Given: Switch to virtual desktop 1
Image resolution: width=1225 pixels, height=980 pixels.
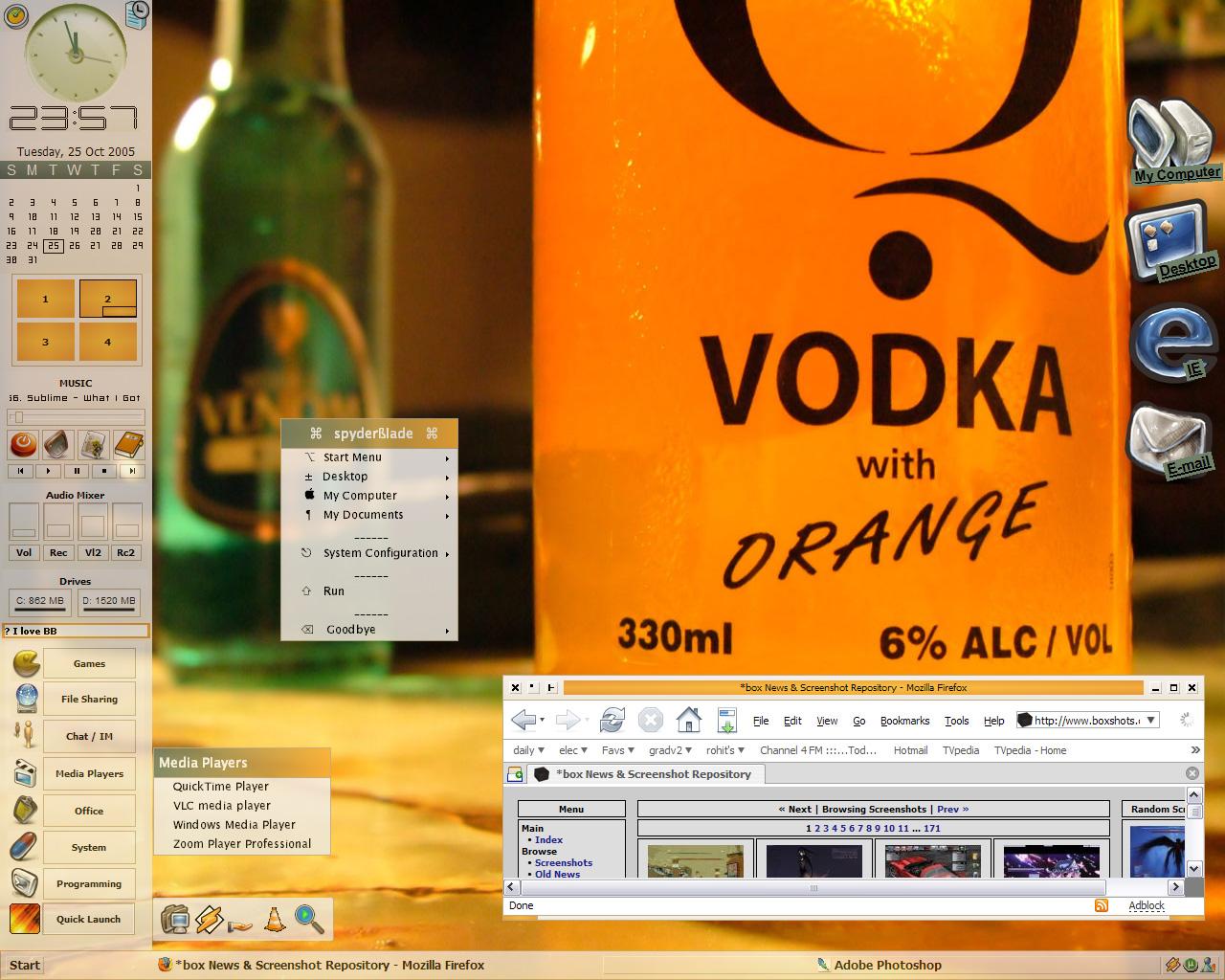Looking at the screenshot, I should click(45, 299).
